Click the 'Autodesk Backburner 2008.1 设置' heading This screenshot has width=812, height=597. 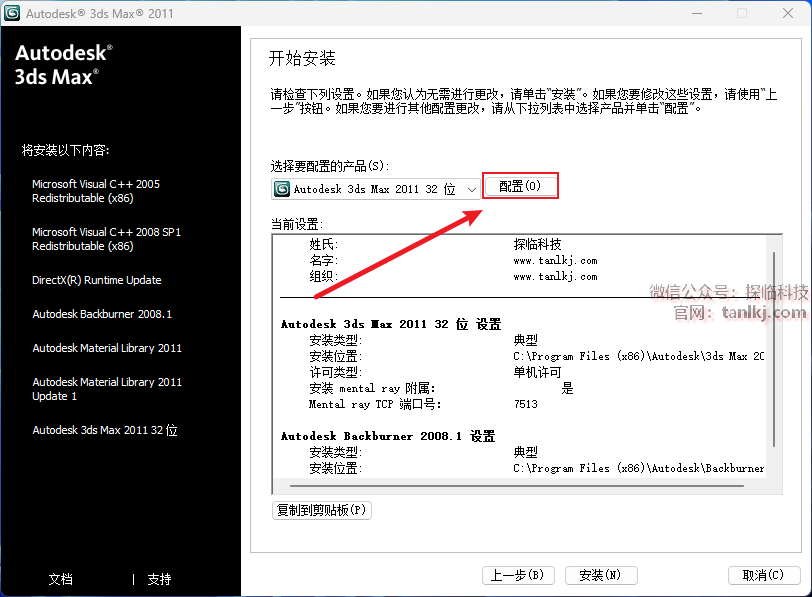[388, 436]
